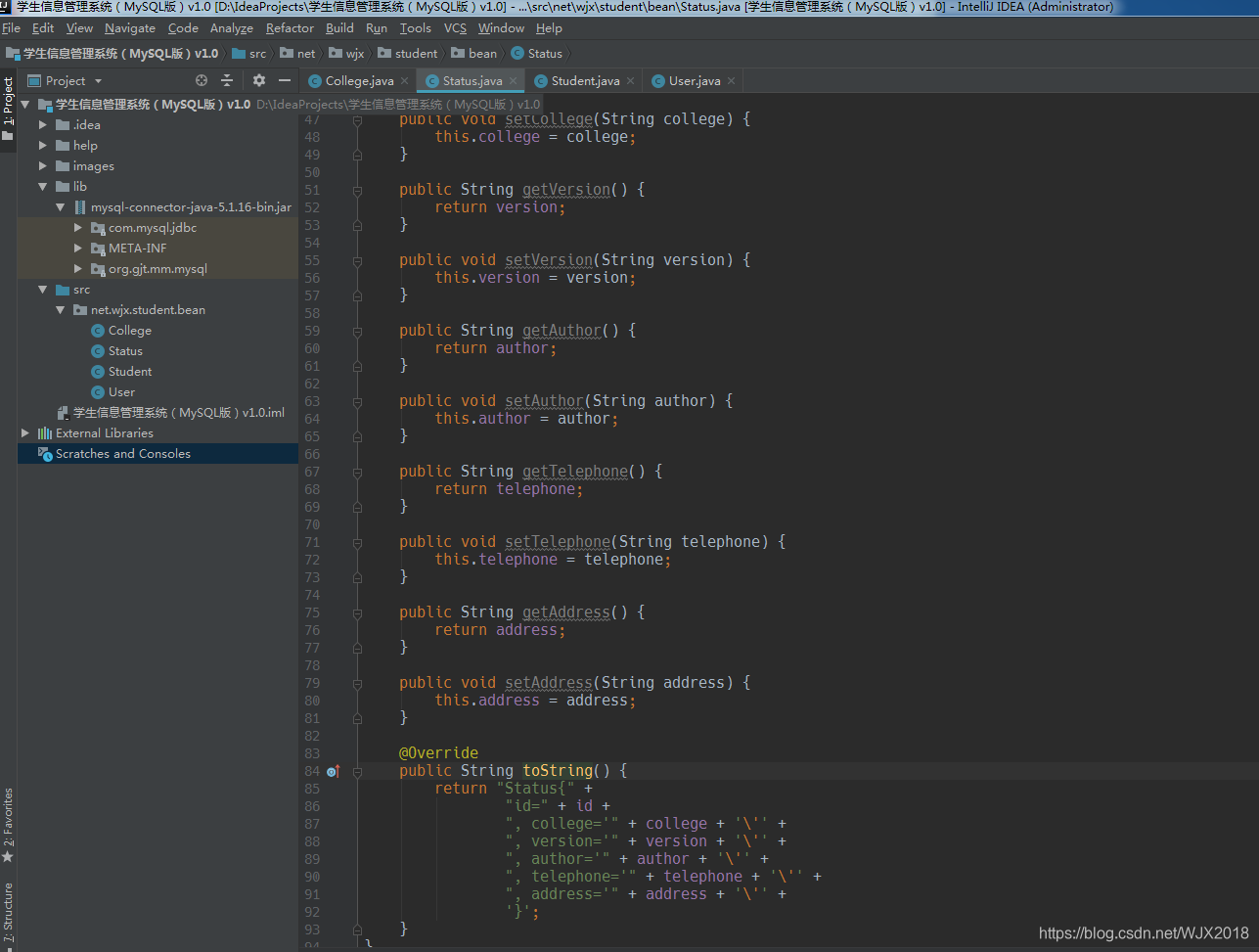The width and height of the screenshot is (1259, 952).
Task: Open the Build menu
Action: pyautogui.click(x=339, y=28)
